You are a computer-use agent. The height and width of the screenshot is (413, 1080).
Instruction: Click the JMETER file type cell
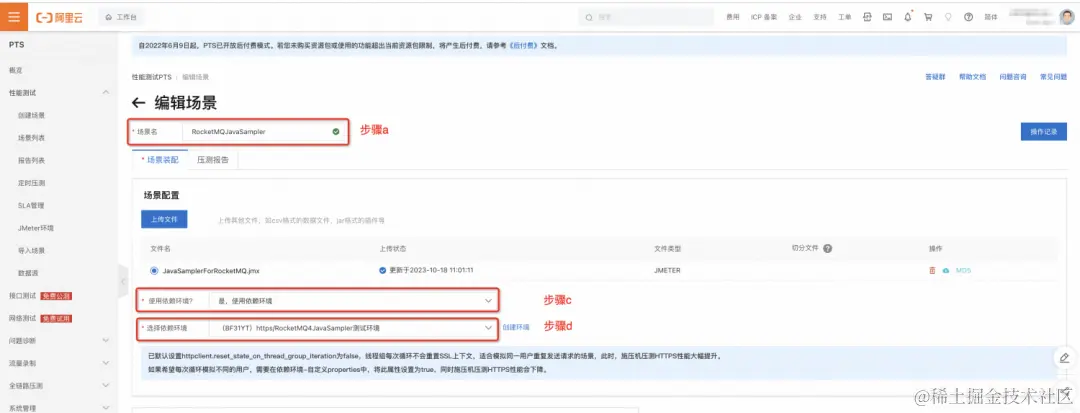[667, 271]
